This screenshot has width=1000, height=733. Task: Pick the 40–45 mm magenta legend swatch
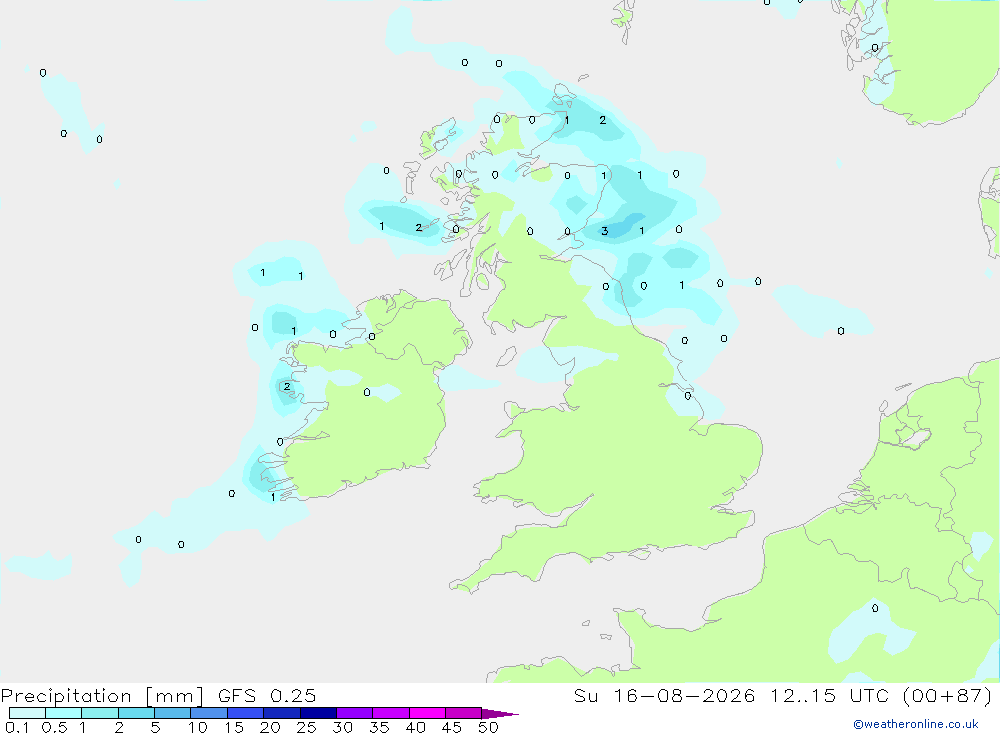point(427,713)
